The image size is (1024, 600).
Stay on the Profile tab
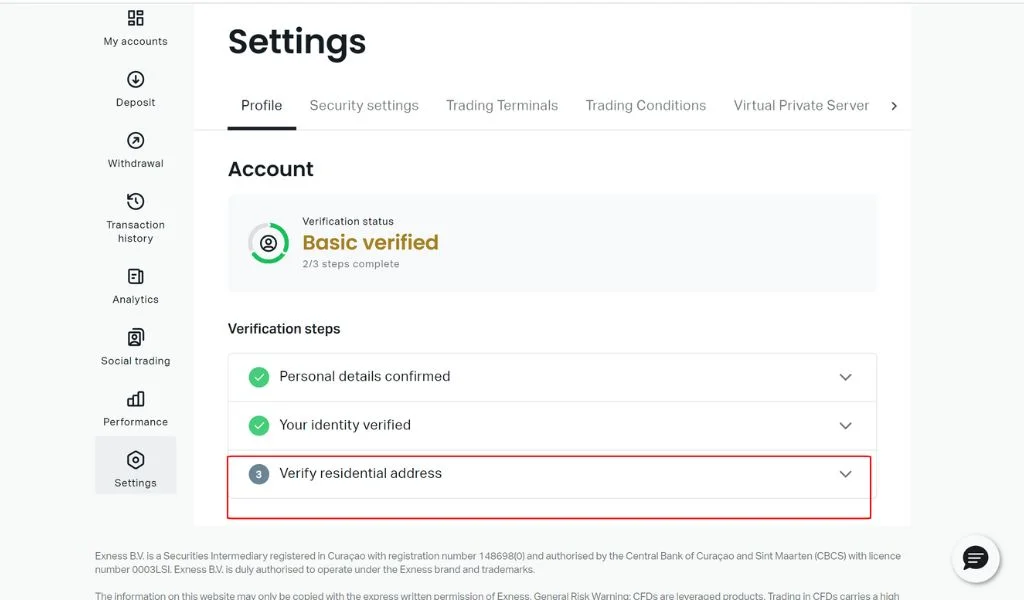click(261, 105)
